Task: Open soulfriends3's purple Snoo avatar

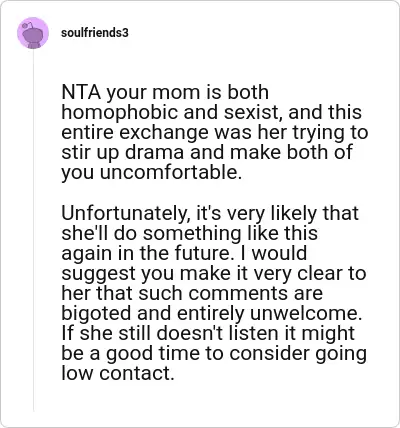Action: [x=33, y=33]
